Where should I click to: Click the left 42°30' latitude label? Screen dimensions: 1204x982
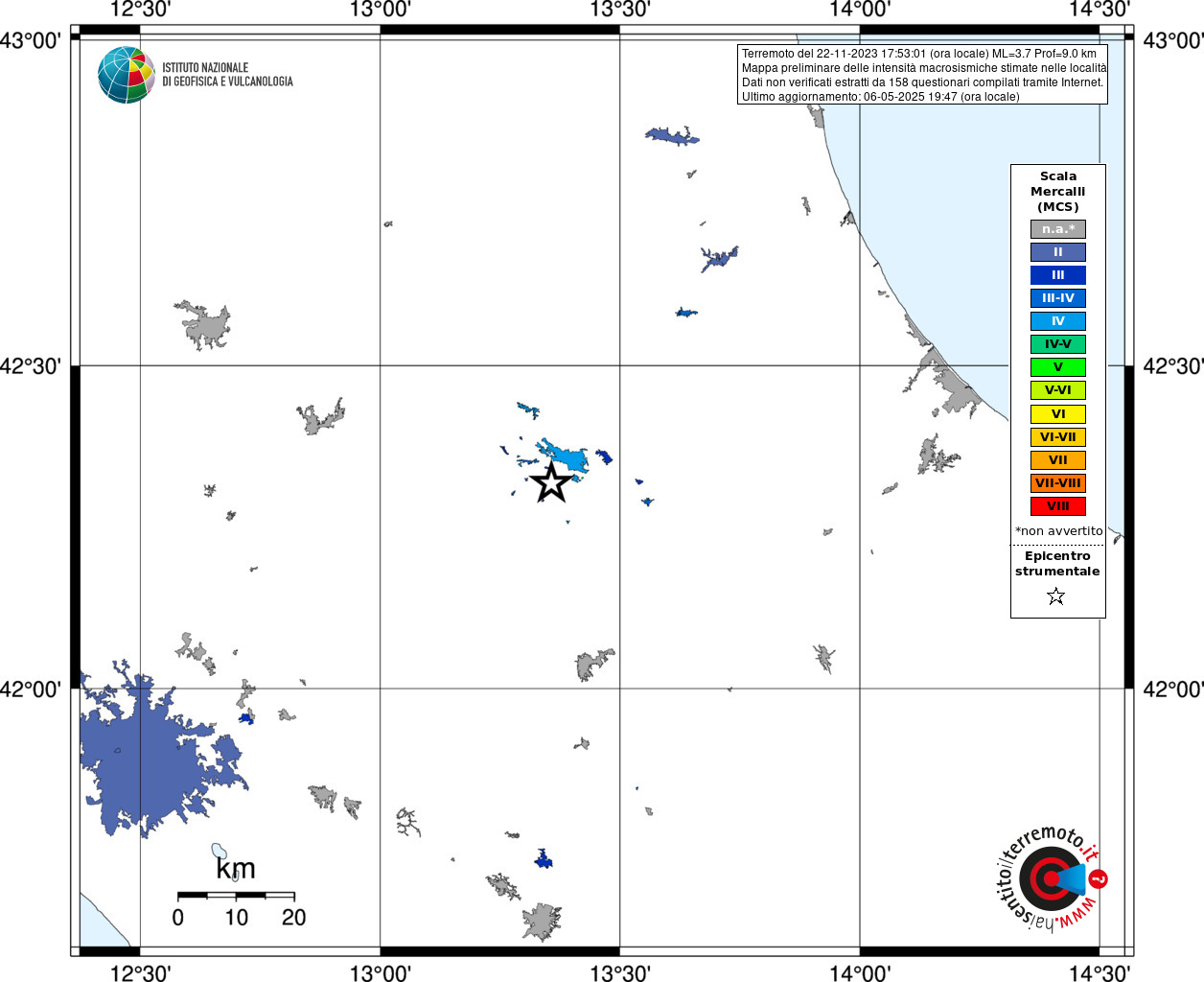31,366
